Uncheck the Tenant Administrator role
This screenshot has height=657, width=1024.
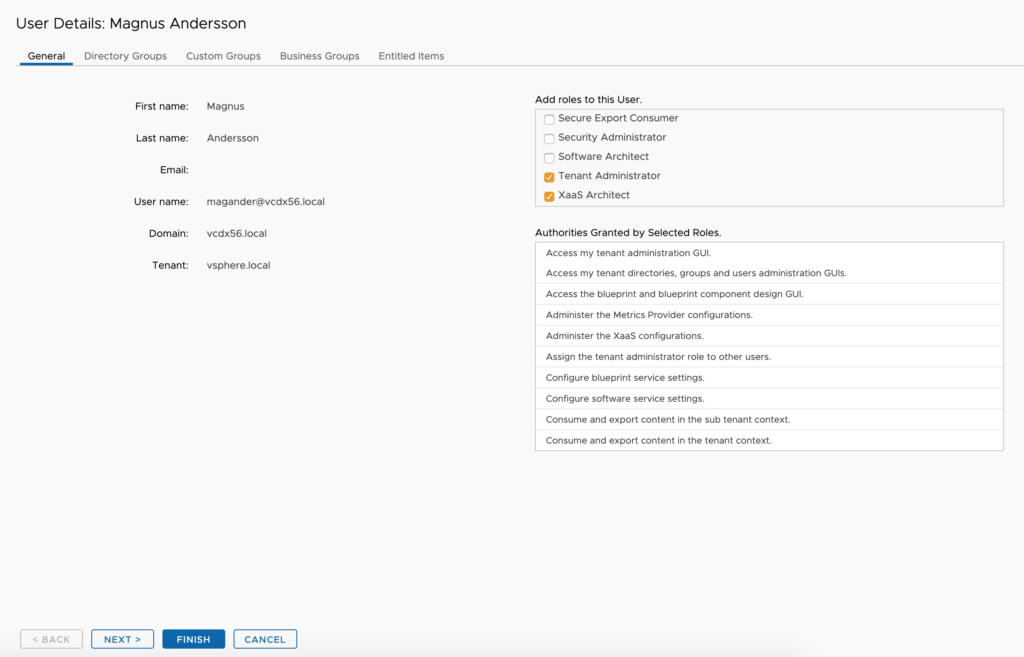point(549,177)
